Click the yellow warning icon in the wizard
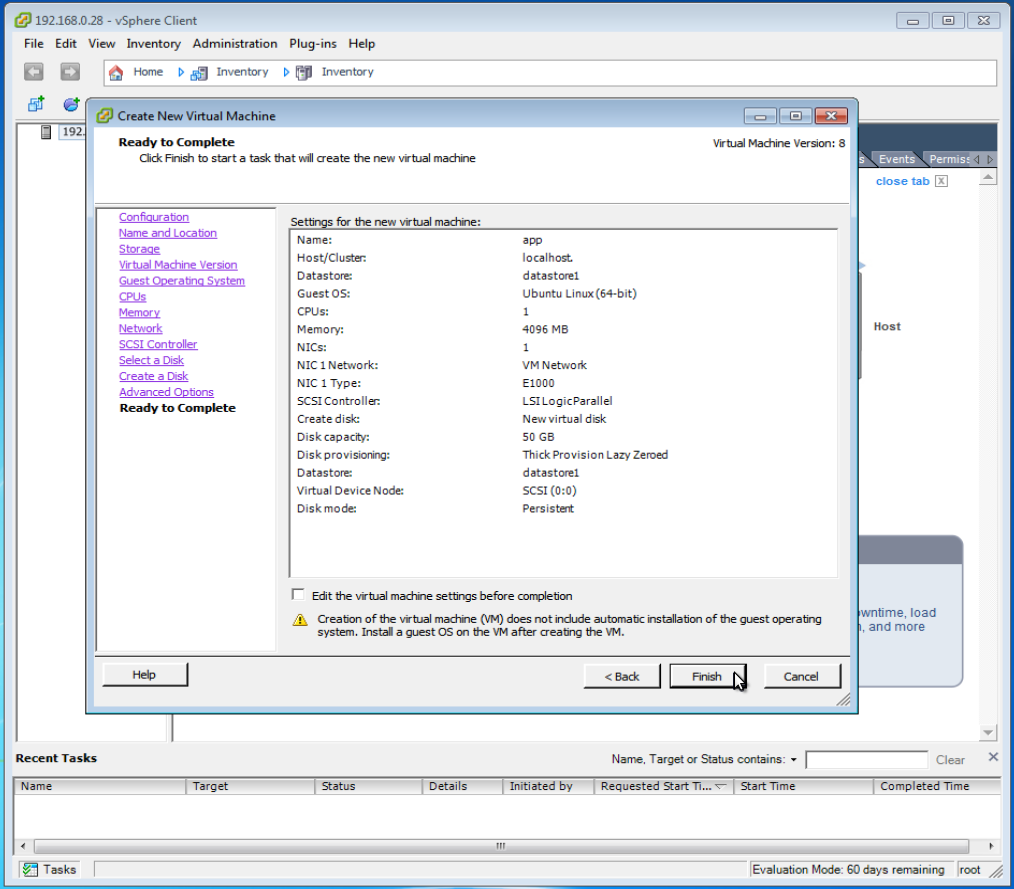 coord(300,620)
